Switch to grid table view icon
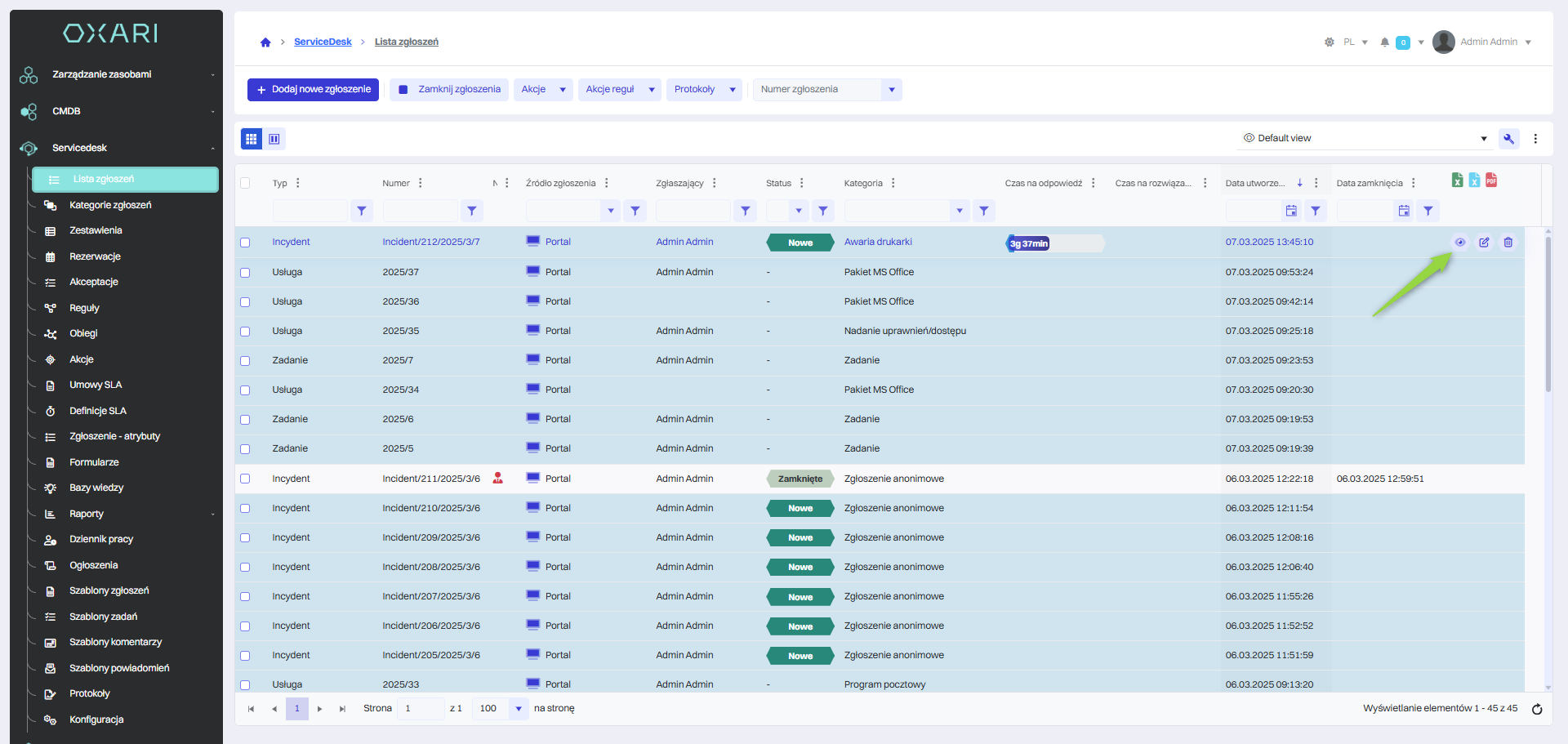The image size is (1568, 744). tap(252, 139)
